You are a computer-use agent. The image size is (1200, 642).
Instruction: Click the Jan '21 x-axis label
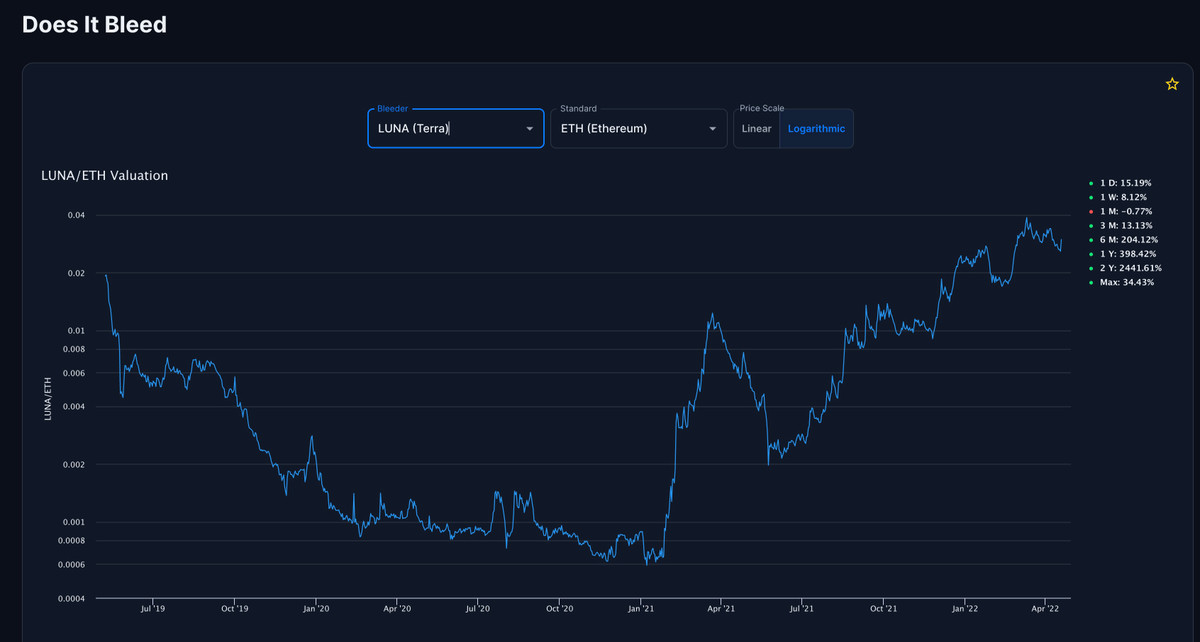pos(640,608)
